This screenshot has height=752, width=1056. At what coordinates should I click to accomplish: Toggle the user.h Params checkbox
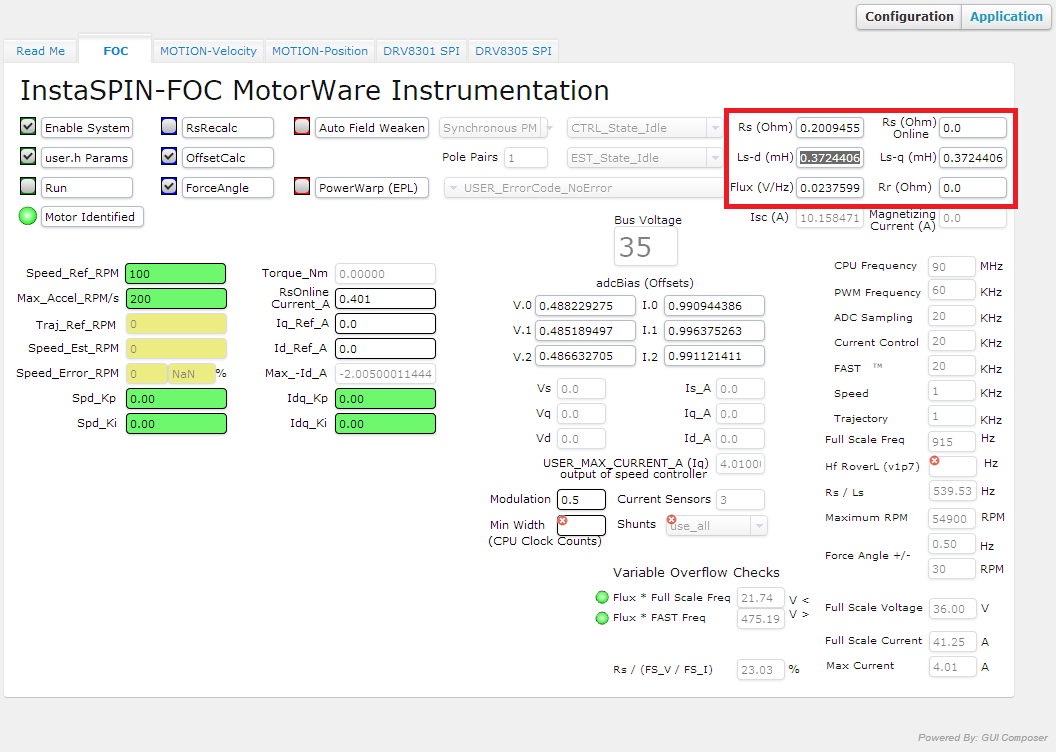pos(28,156)
